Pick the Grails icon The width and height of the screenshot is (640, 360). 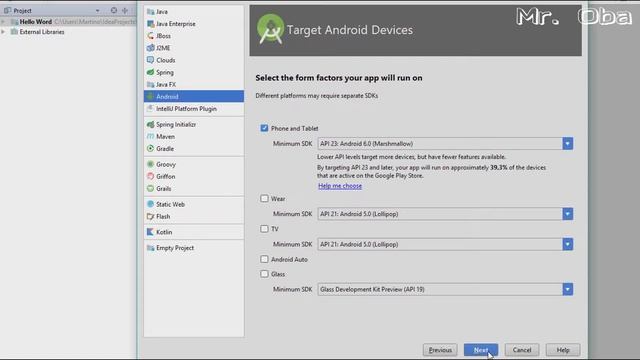150,189
